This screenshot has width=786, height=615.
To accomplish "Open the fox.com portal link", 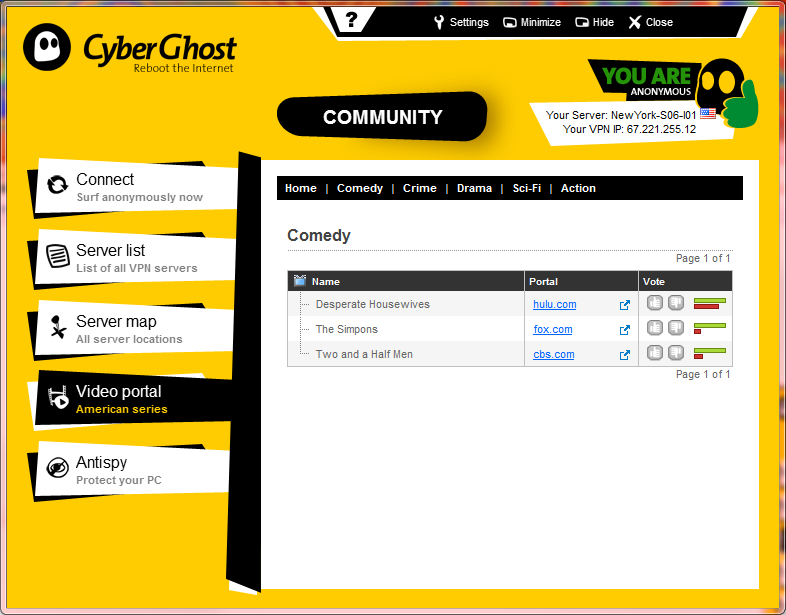I will point(552,329).
